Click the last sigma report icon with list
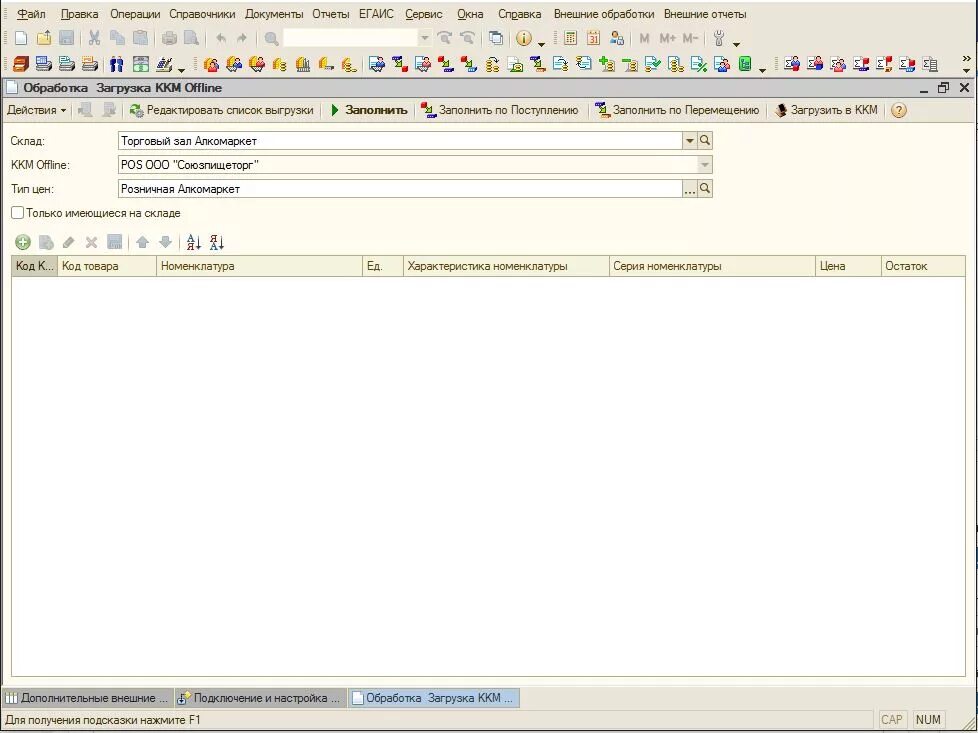 coord(930,64)
